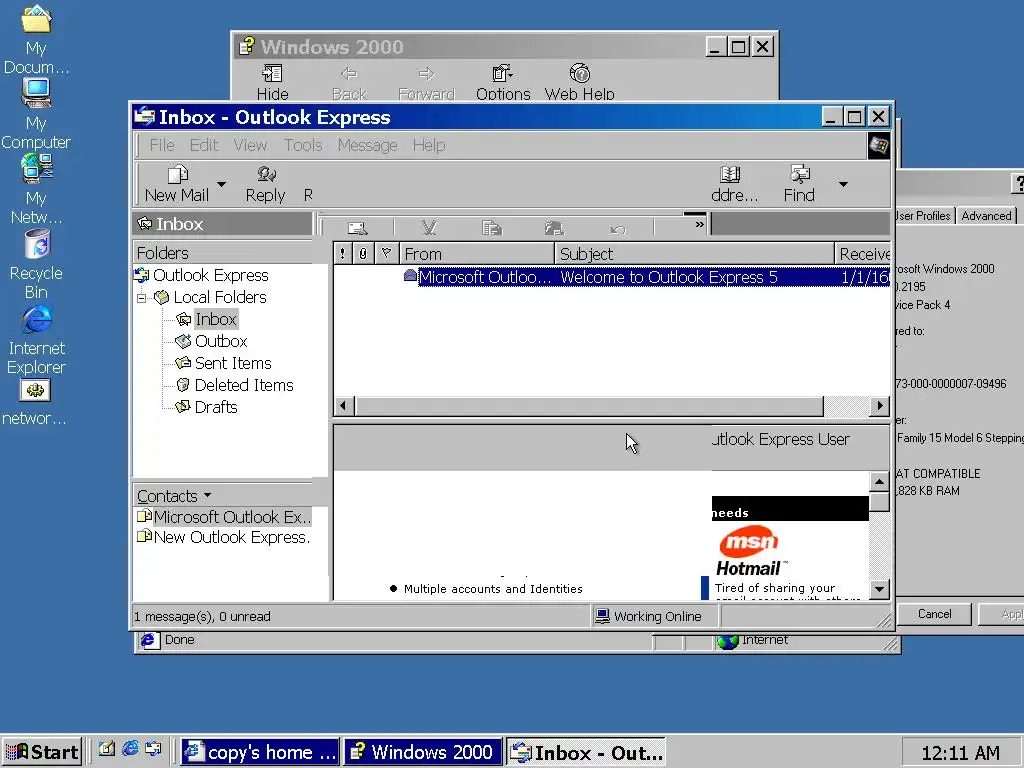Switch to copy's home taskbar button
The height and width of the screenshot is (768, 1024).
260,752
